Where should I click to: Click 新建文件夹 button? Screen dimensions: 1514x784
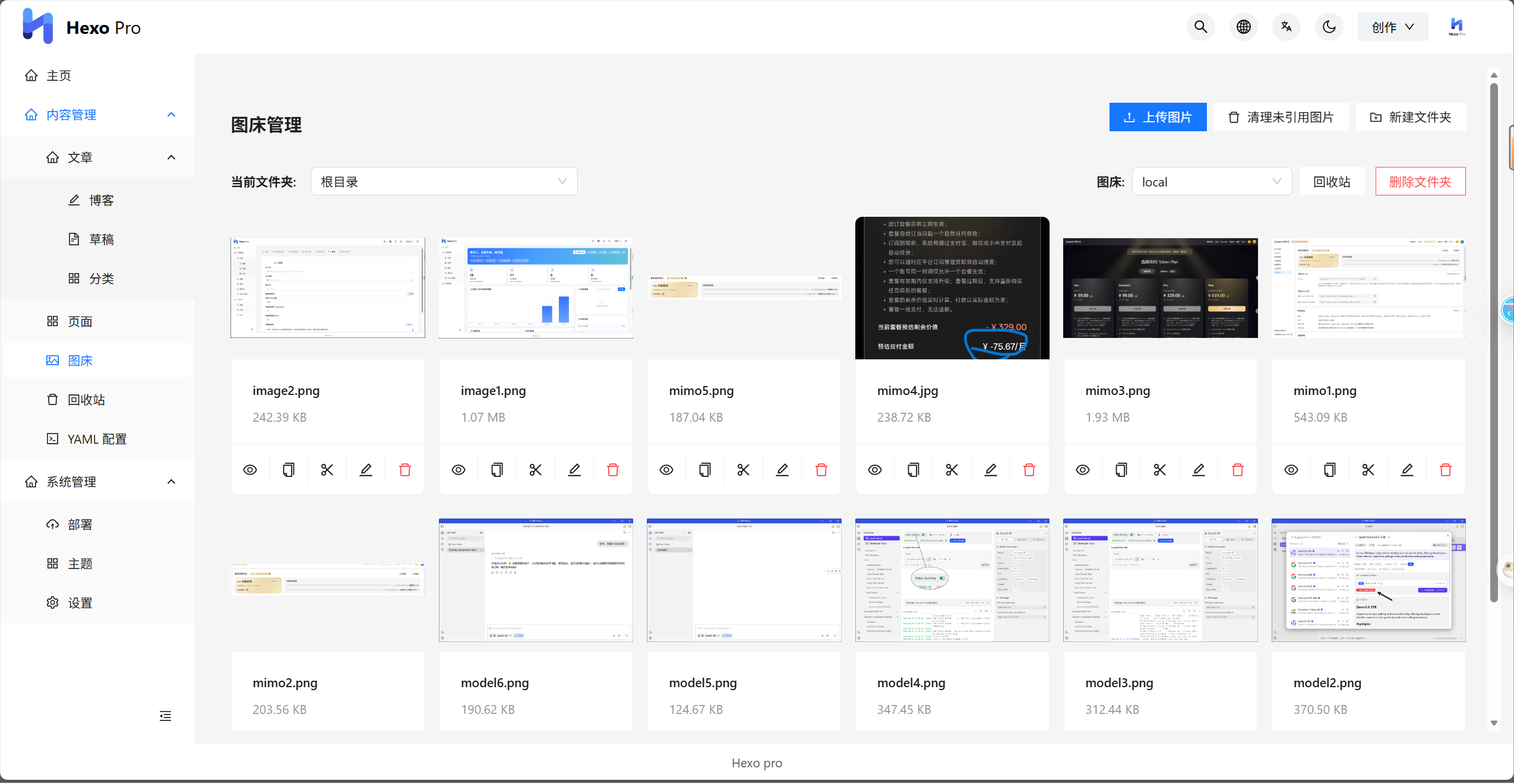(x=1411, y=117)
